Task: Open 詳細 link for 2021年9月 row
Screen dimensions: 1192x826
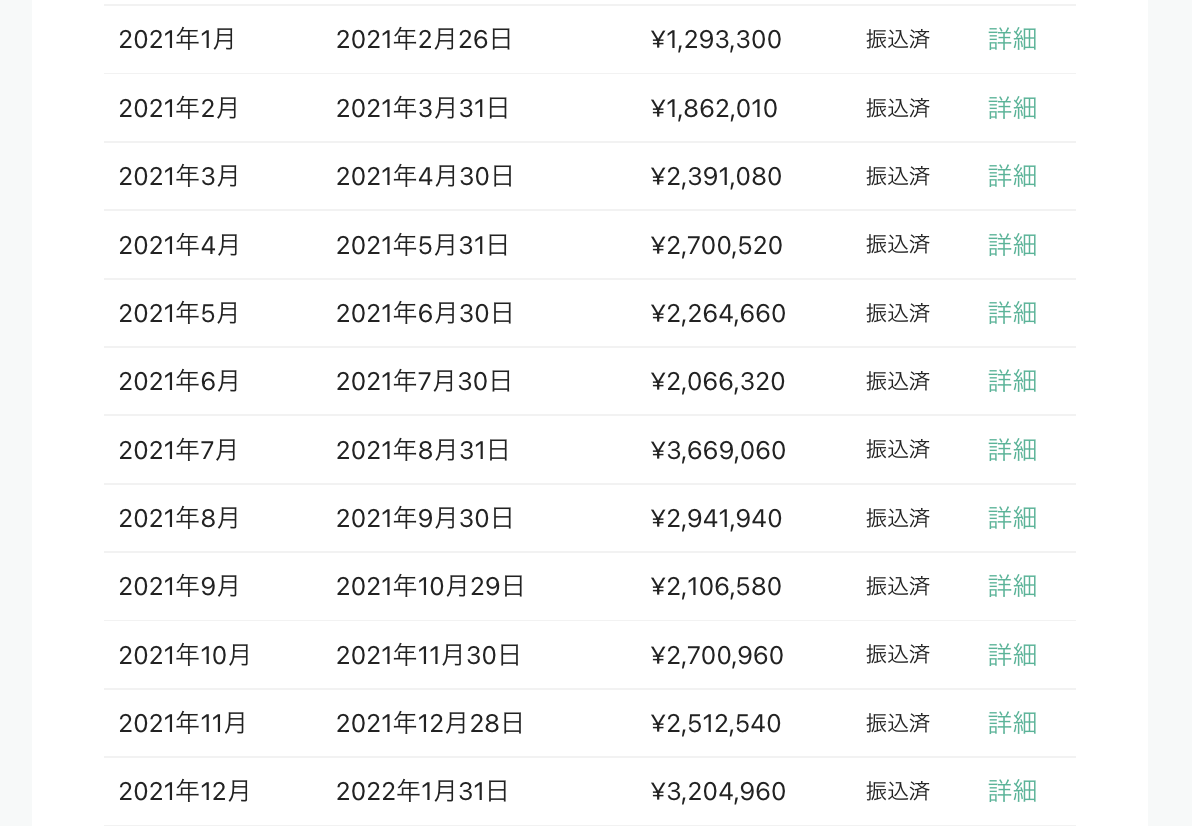Action: [1012, 586]
